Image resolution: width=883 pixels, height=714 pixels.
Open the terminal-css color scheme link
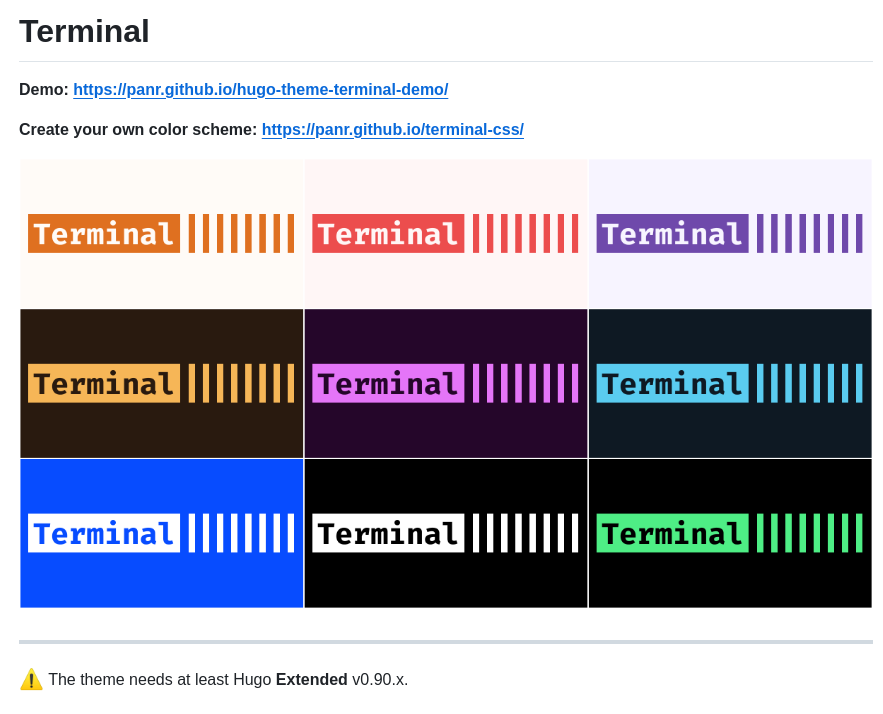393,129
